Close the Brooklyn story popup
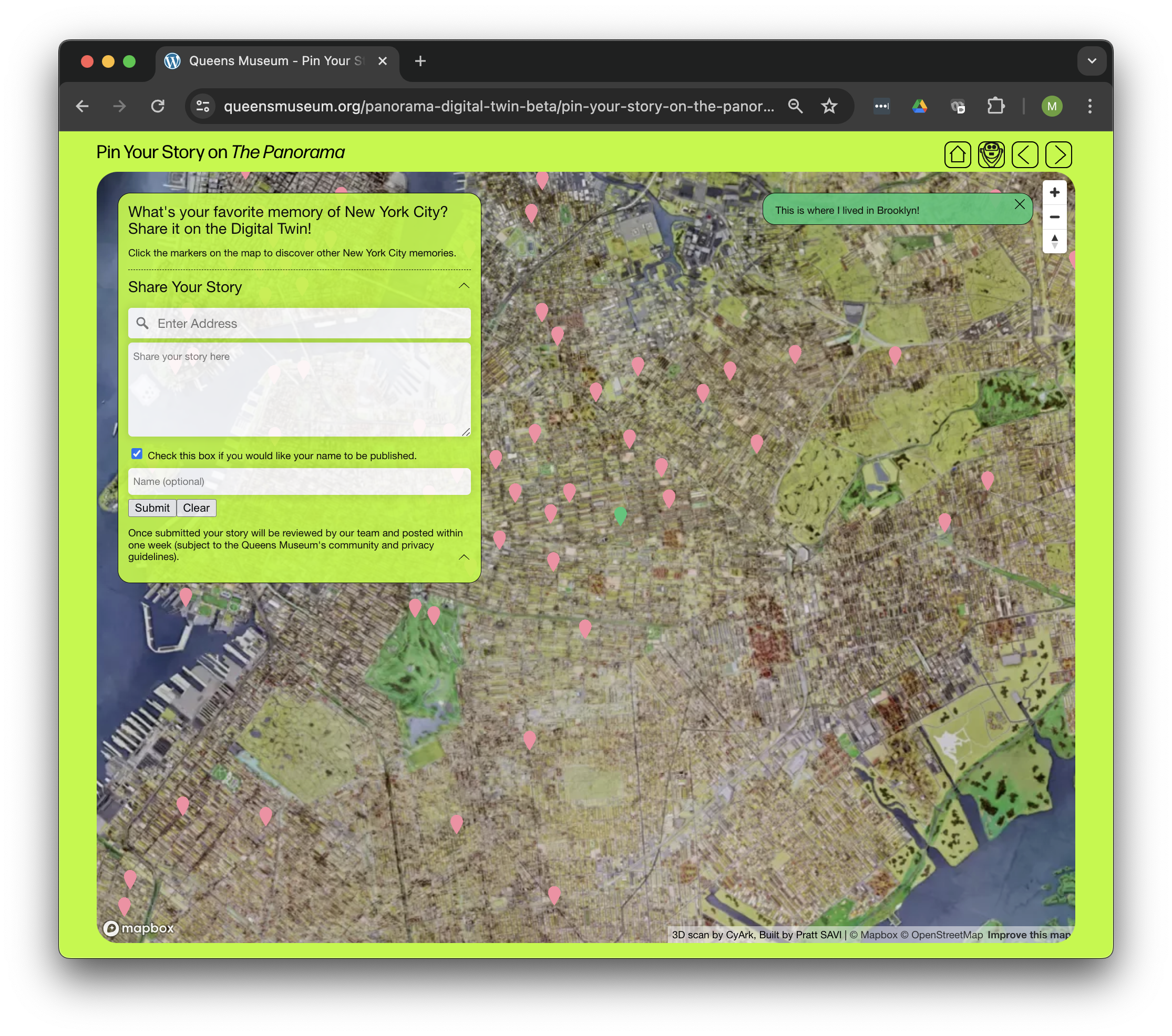The width and height of the screenshot is (1172, 1036). tap(1020, 204)
